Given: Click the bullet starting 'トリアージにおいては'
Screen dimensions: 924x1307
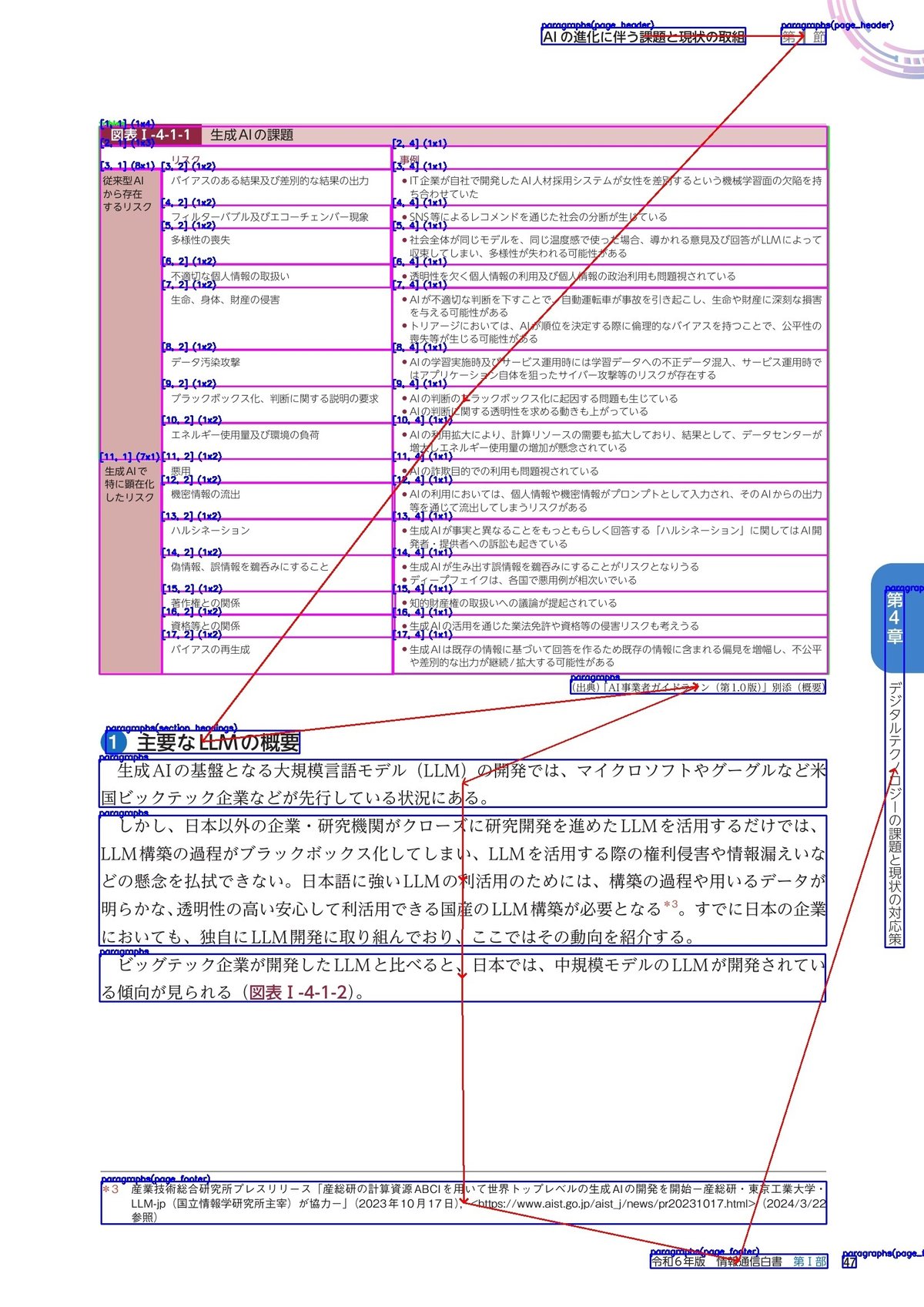Looking at the screenshot, I should click(611, 332).
